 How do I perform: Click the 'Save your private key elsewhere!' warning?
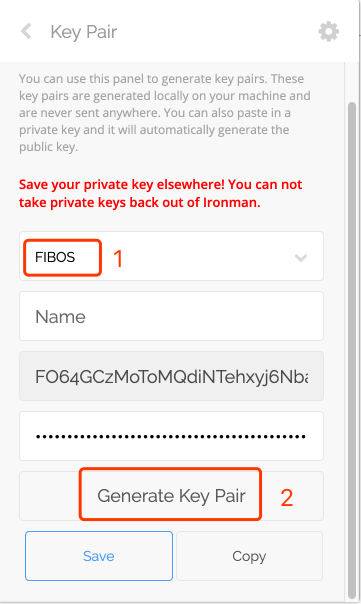[x=122, y=185]
